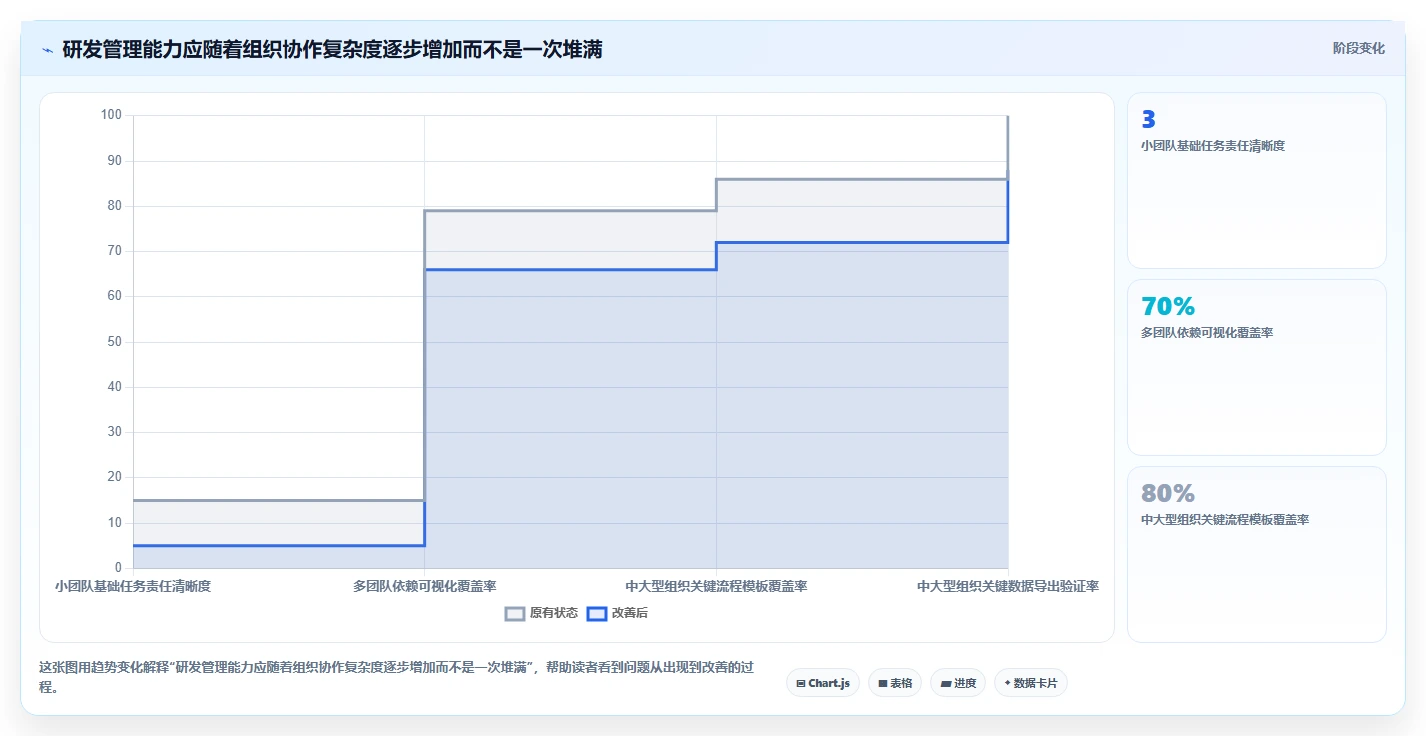Viewport: 1426px width, 736px height.
Task: Click the 表格 tag icon
Action: 883,684
